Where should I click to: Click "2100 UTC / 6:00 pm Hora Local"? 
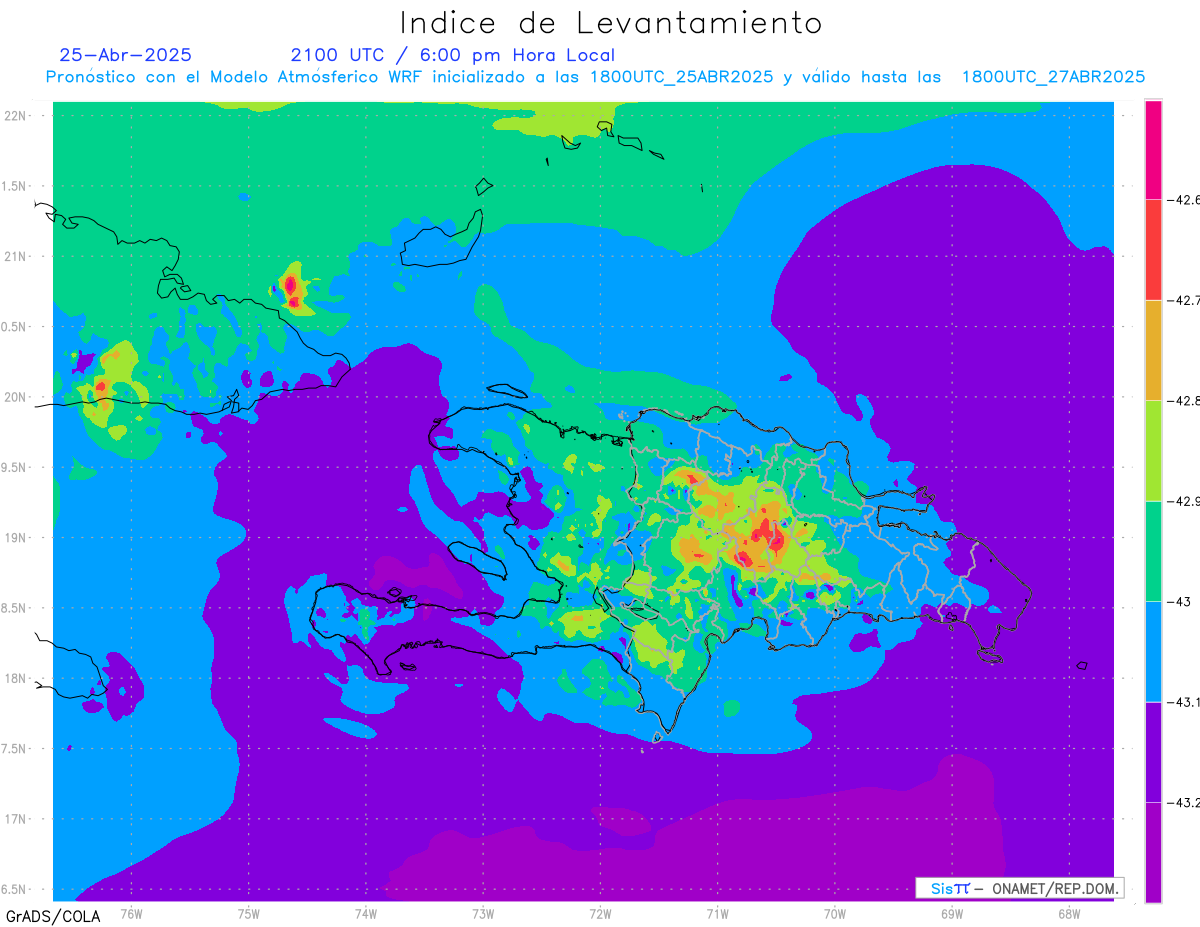[453, 56]
